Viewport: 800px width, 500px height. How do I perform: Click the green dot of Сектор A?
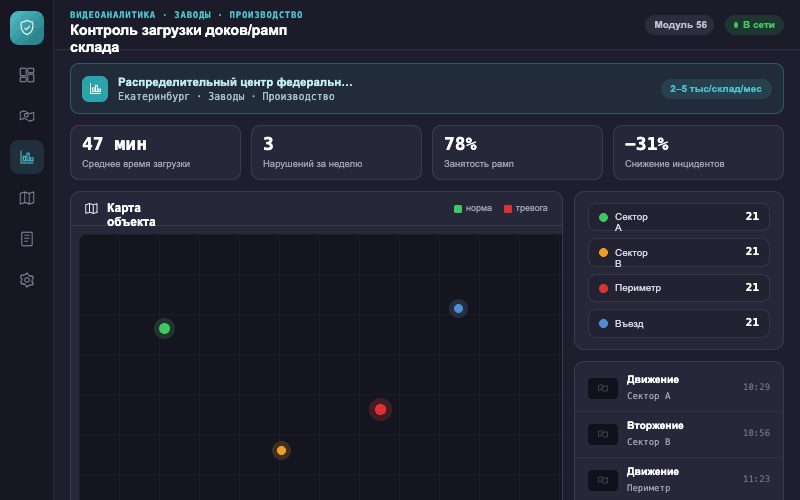(x=603, y=217)
